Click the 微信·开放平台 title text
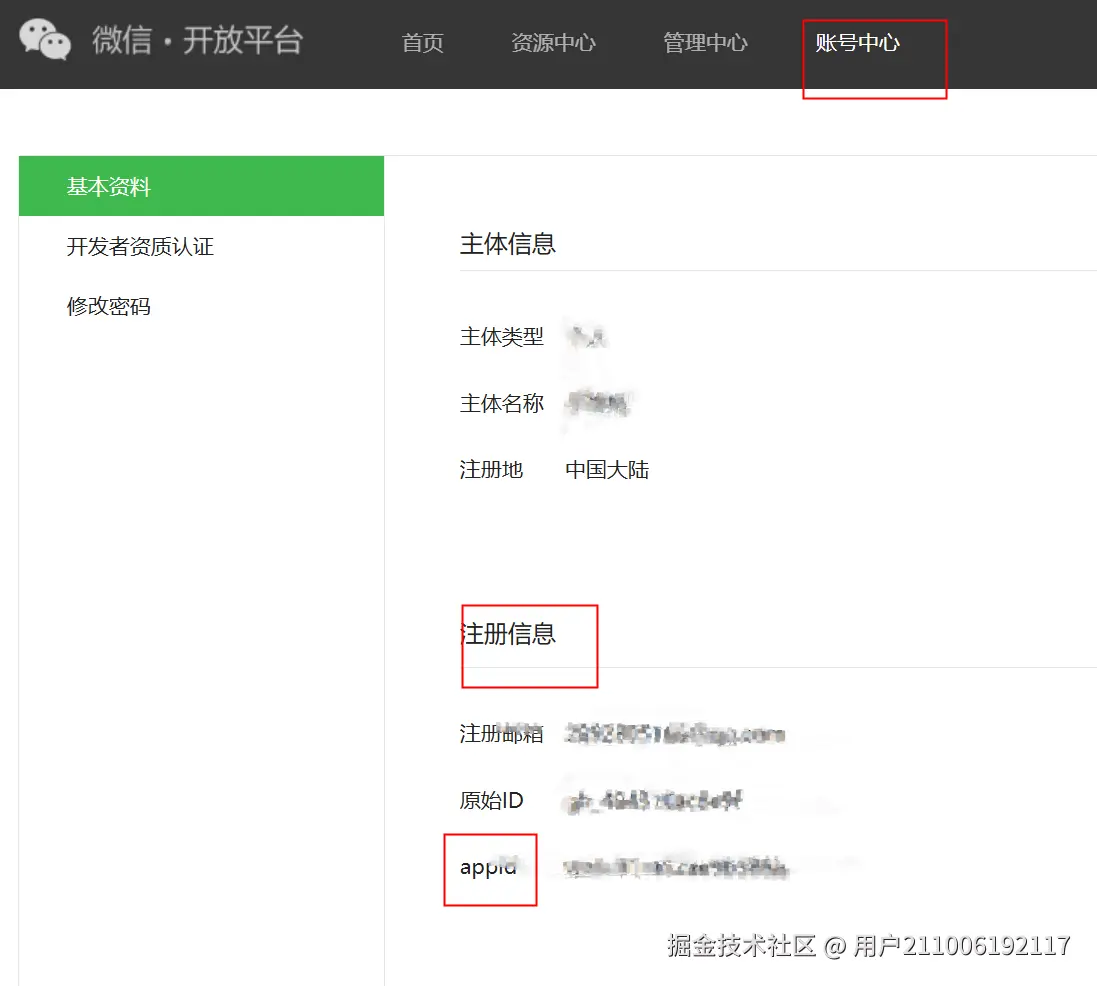 (x=197, y=40)
